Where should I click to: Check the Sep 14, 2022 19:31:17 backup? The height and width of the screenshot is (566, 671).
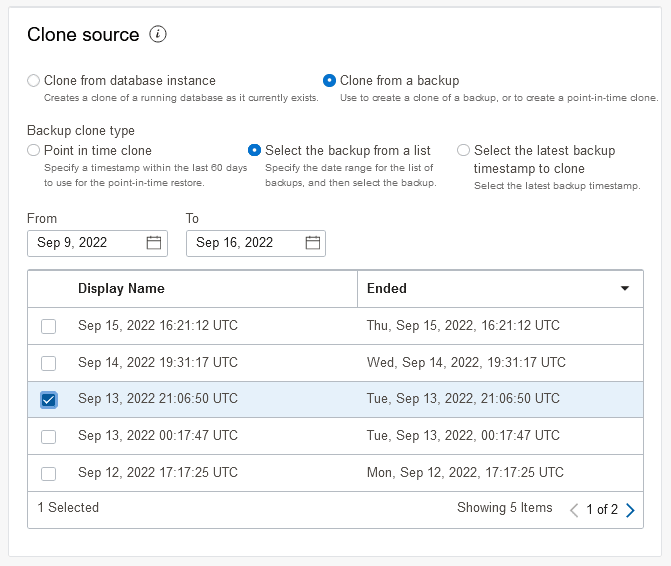49,363
